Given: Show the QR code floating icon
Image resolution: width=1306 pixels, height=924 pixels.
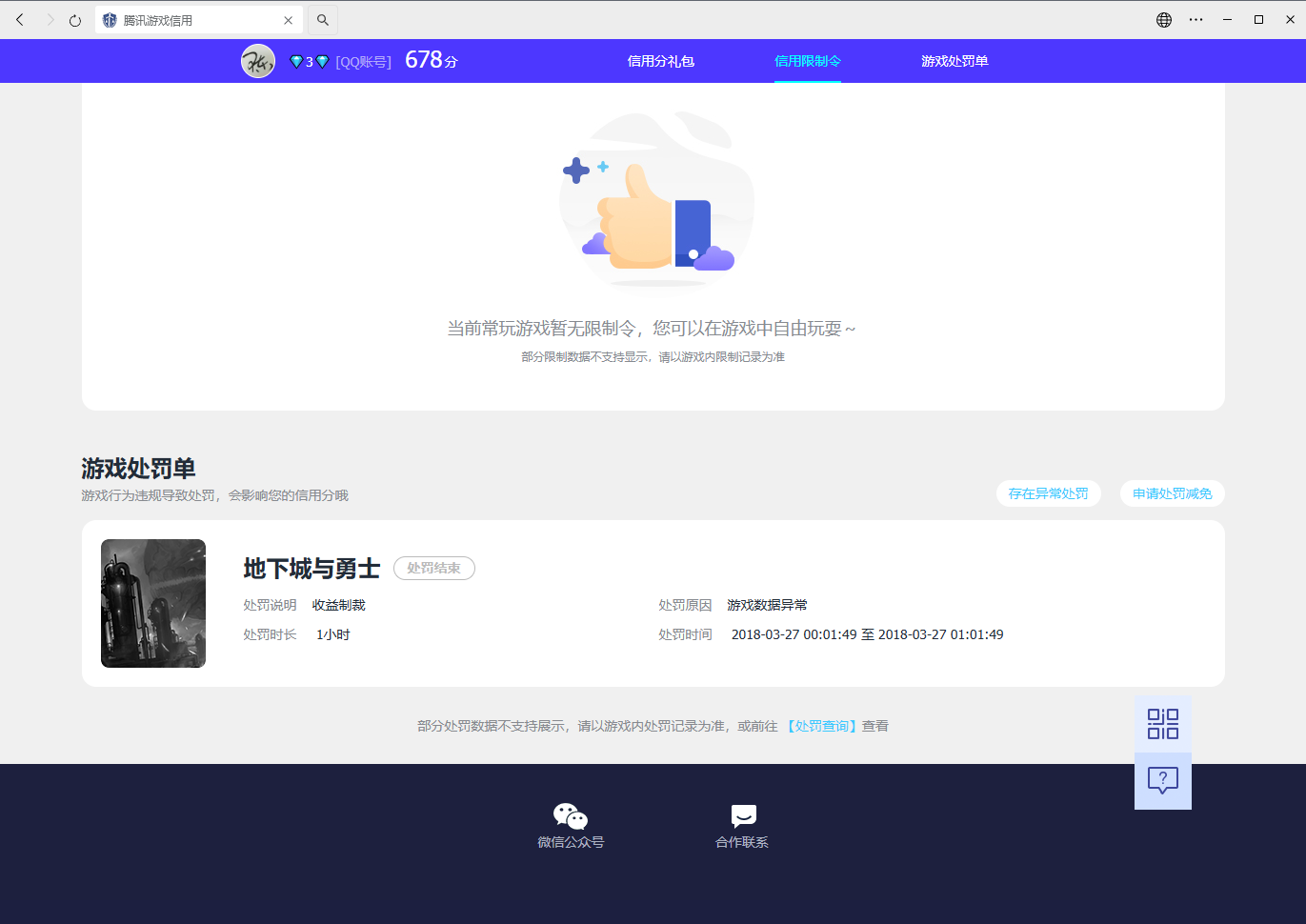Looking at the screenshot, I should click(x=1162, y=724).
